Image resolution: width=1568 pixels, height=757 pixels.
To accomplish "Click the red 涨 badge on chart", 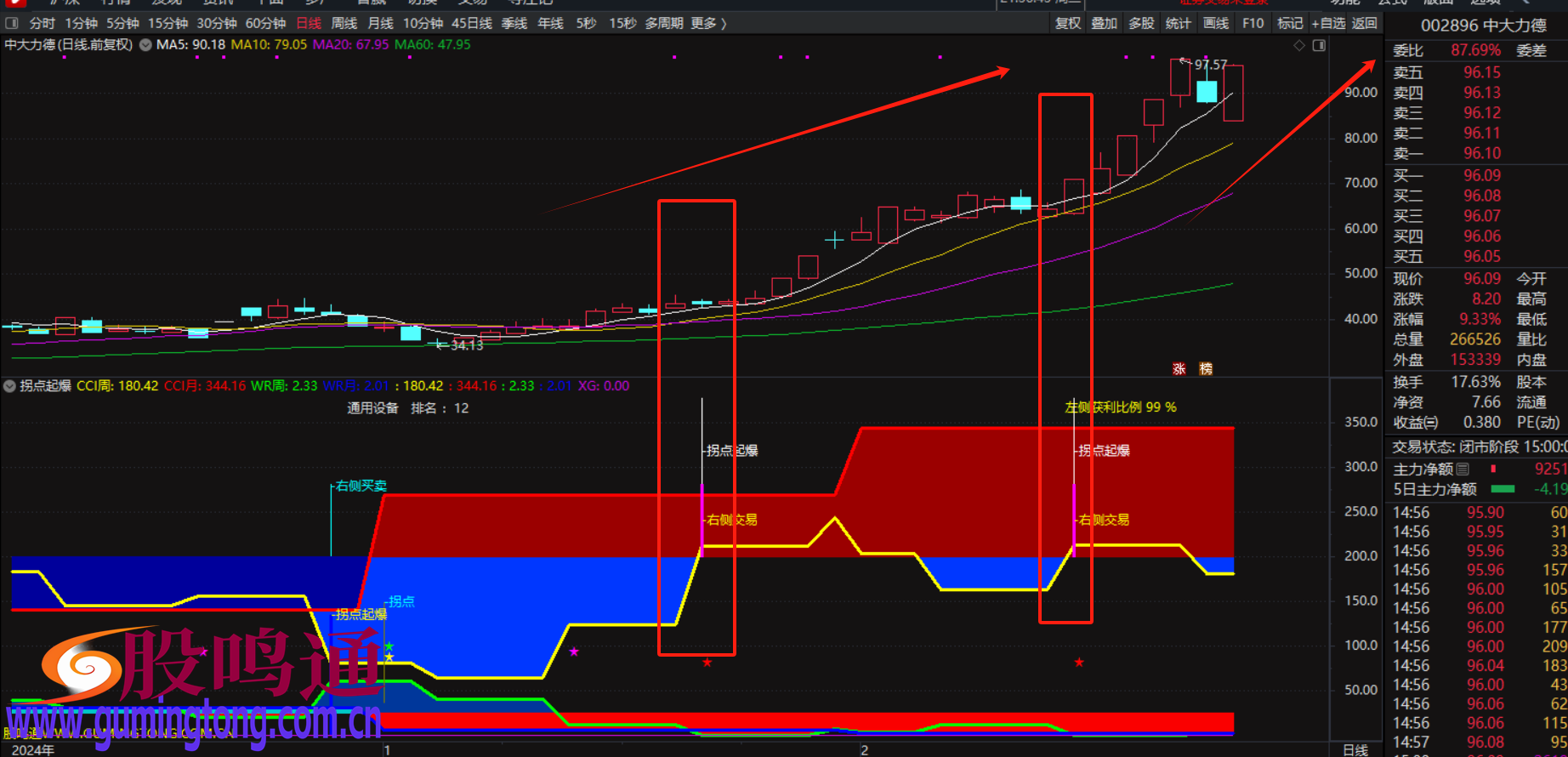I will (1179, 368).
